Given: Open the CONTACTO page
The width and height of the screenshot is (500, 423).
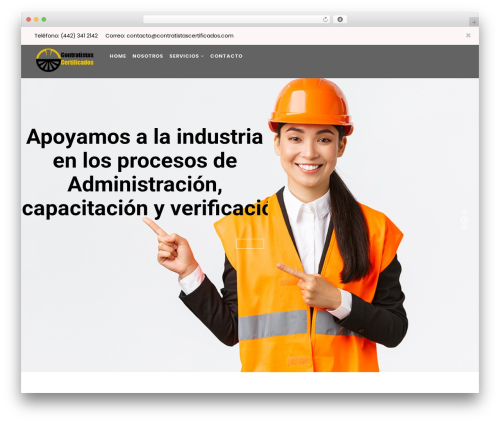Looking at the screenshot, I should 226,56.
